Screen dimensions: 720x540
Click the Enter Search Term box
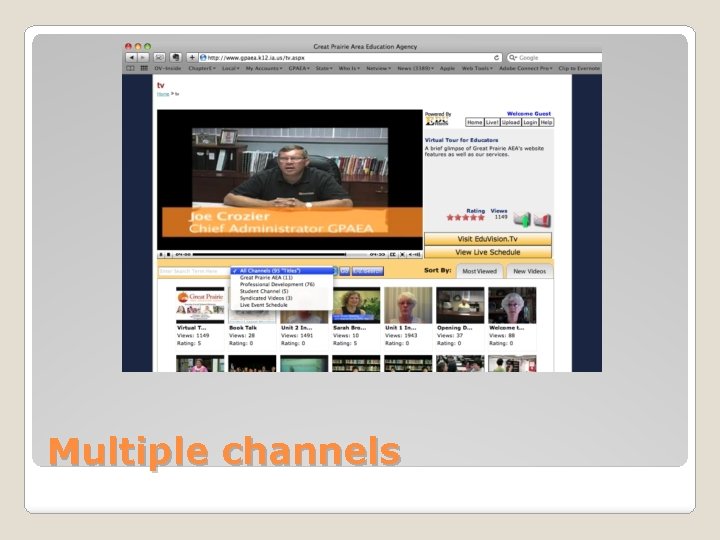(194, 271)
